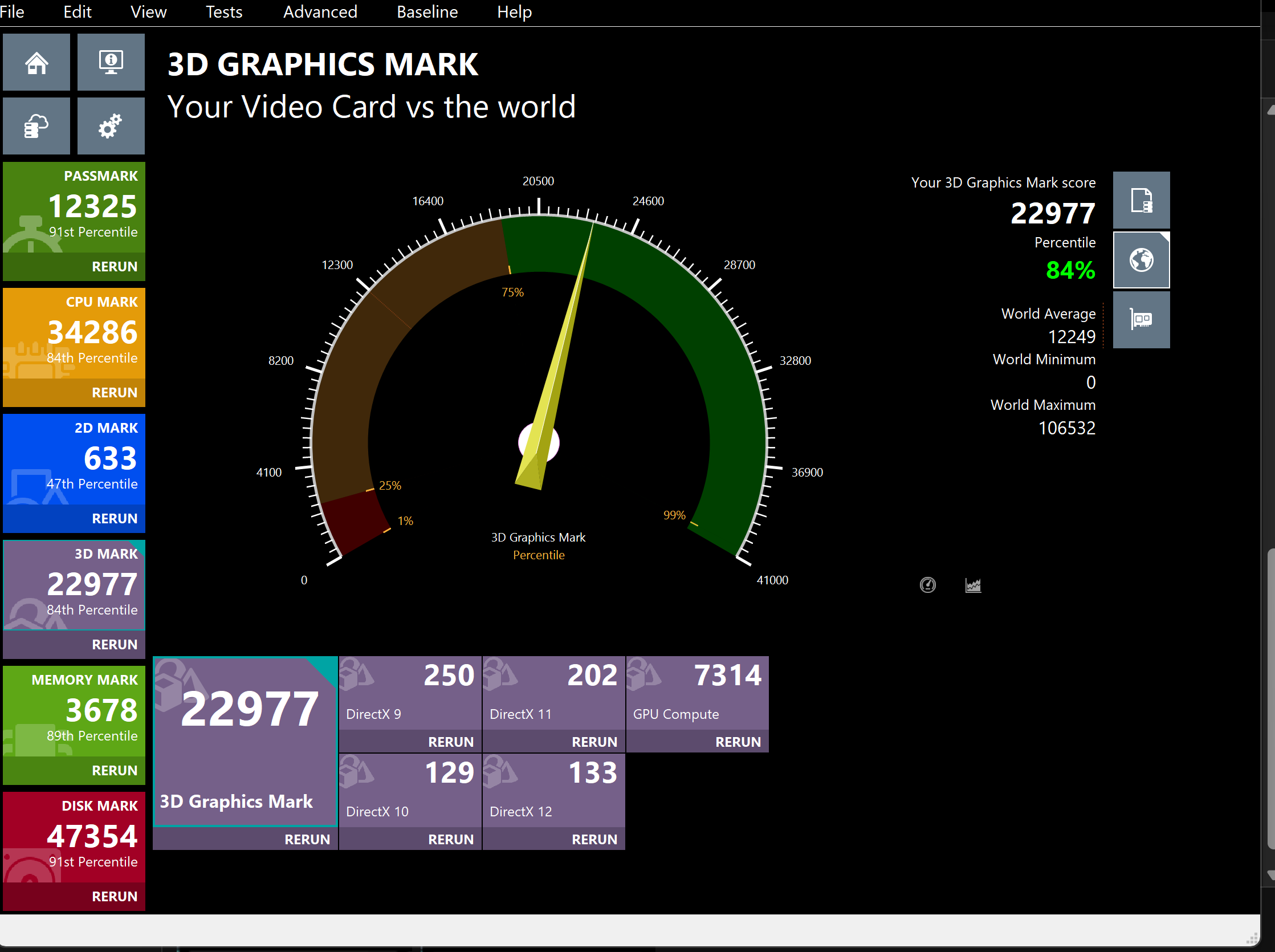Switch to gauge dial view icon

(927, 585)
